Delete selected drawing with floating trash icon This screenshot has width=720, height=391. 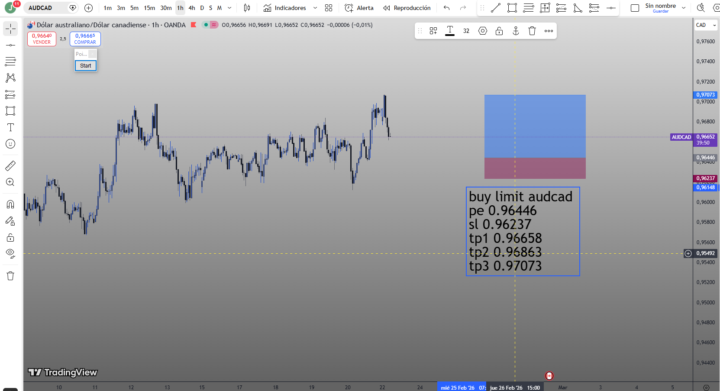click(532, 31)
